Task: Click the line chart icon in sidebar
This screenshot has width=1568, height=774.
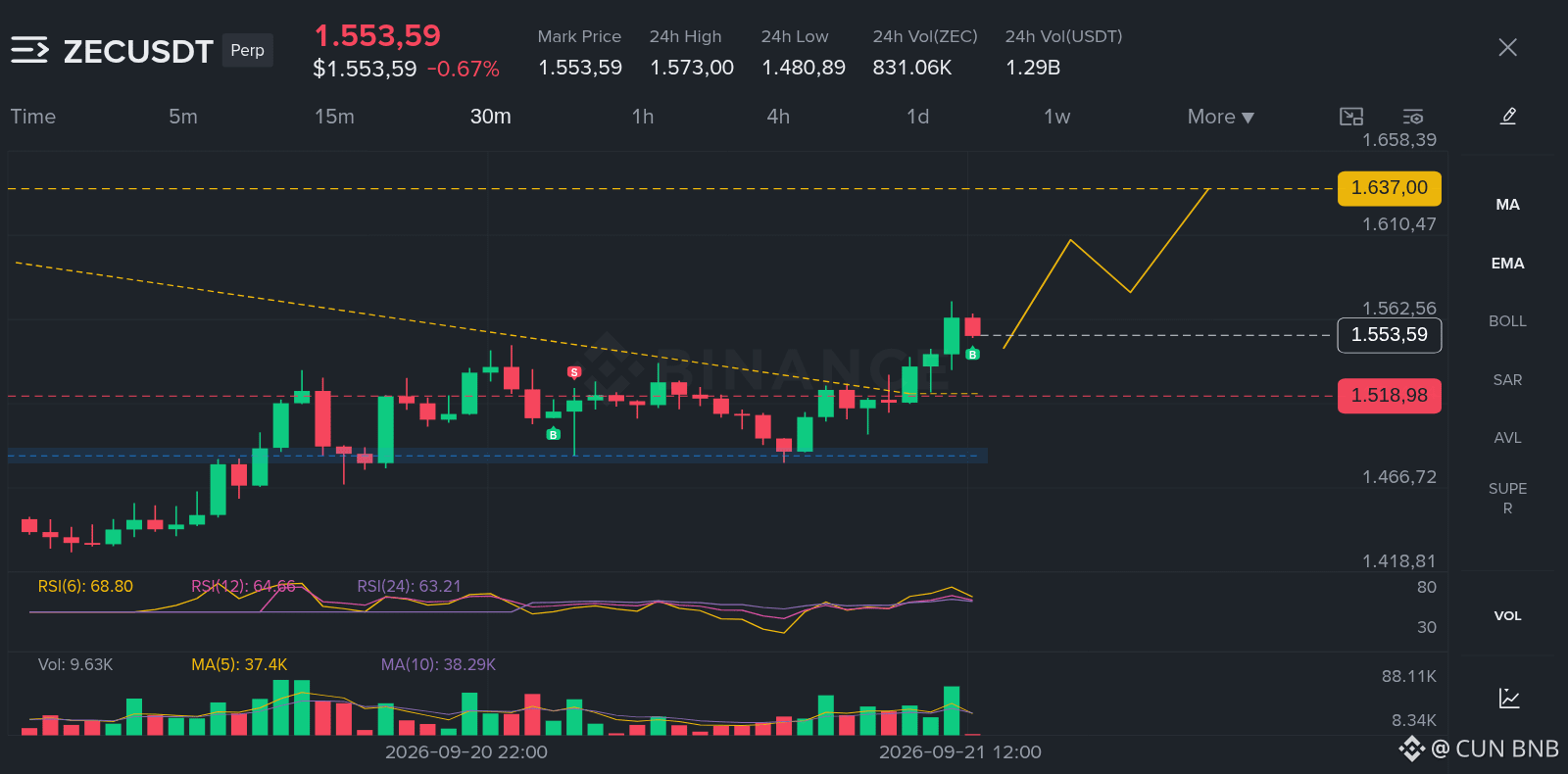Action: pyautogui.click(x=1509, y=698)
